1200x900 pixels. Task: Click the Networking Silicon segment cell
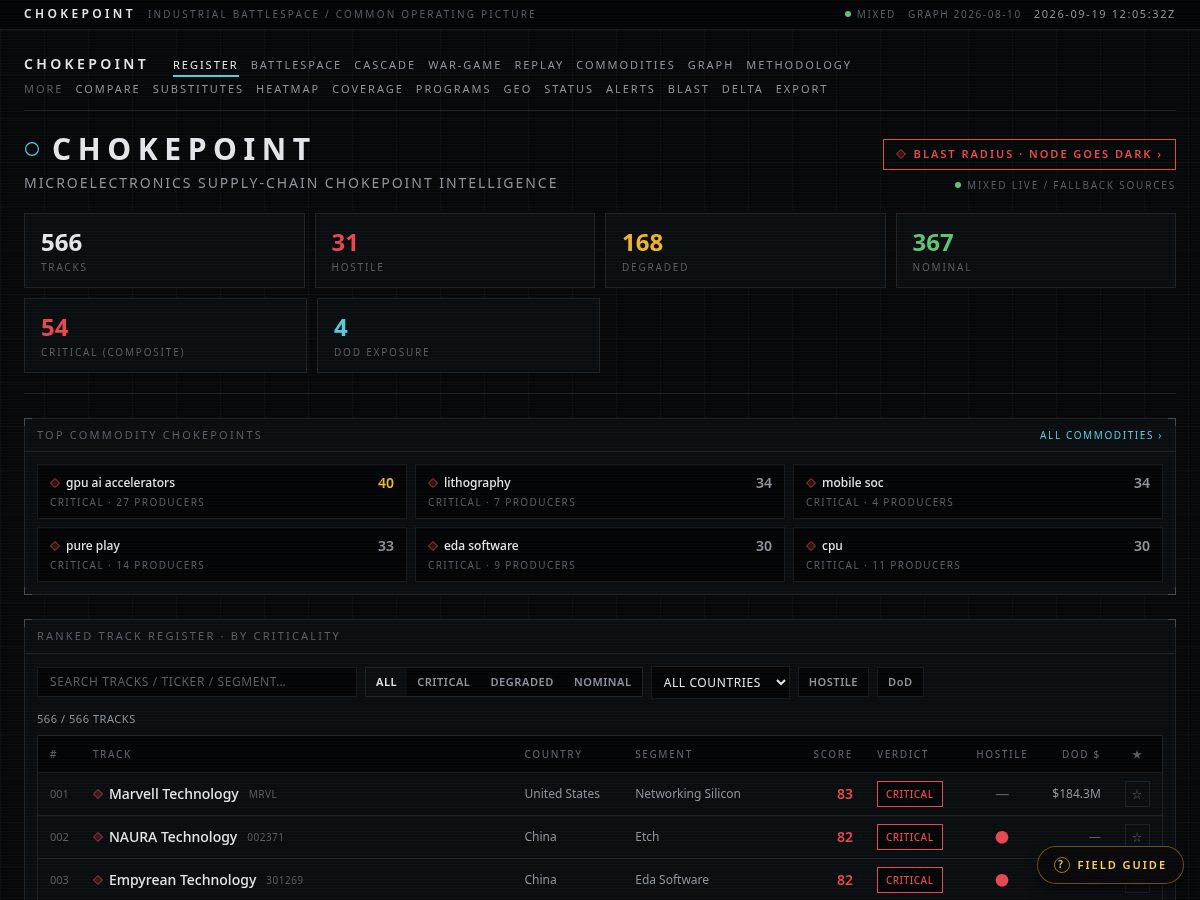[x=688, y=794]
